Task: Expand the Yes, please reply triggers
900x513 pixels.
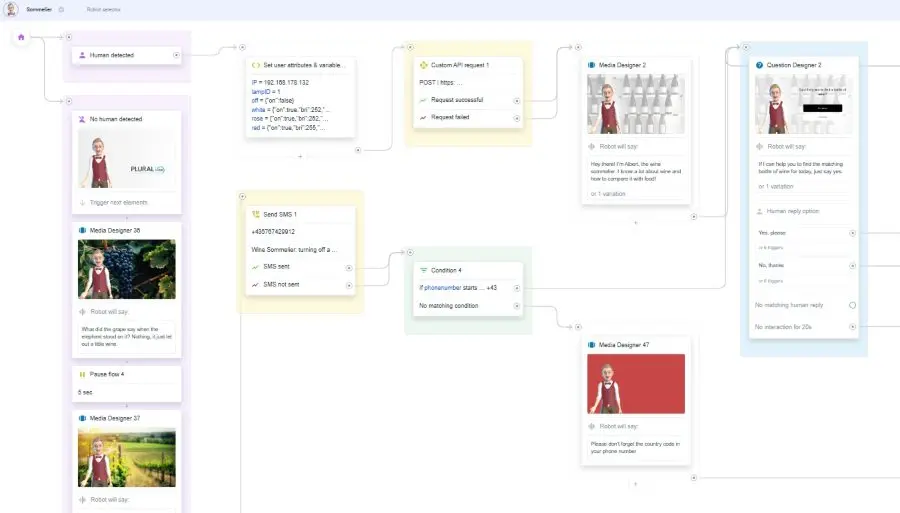Action: pyautogui.click(x=852, y=233)
